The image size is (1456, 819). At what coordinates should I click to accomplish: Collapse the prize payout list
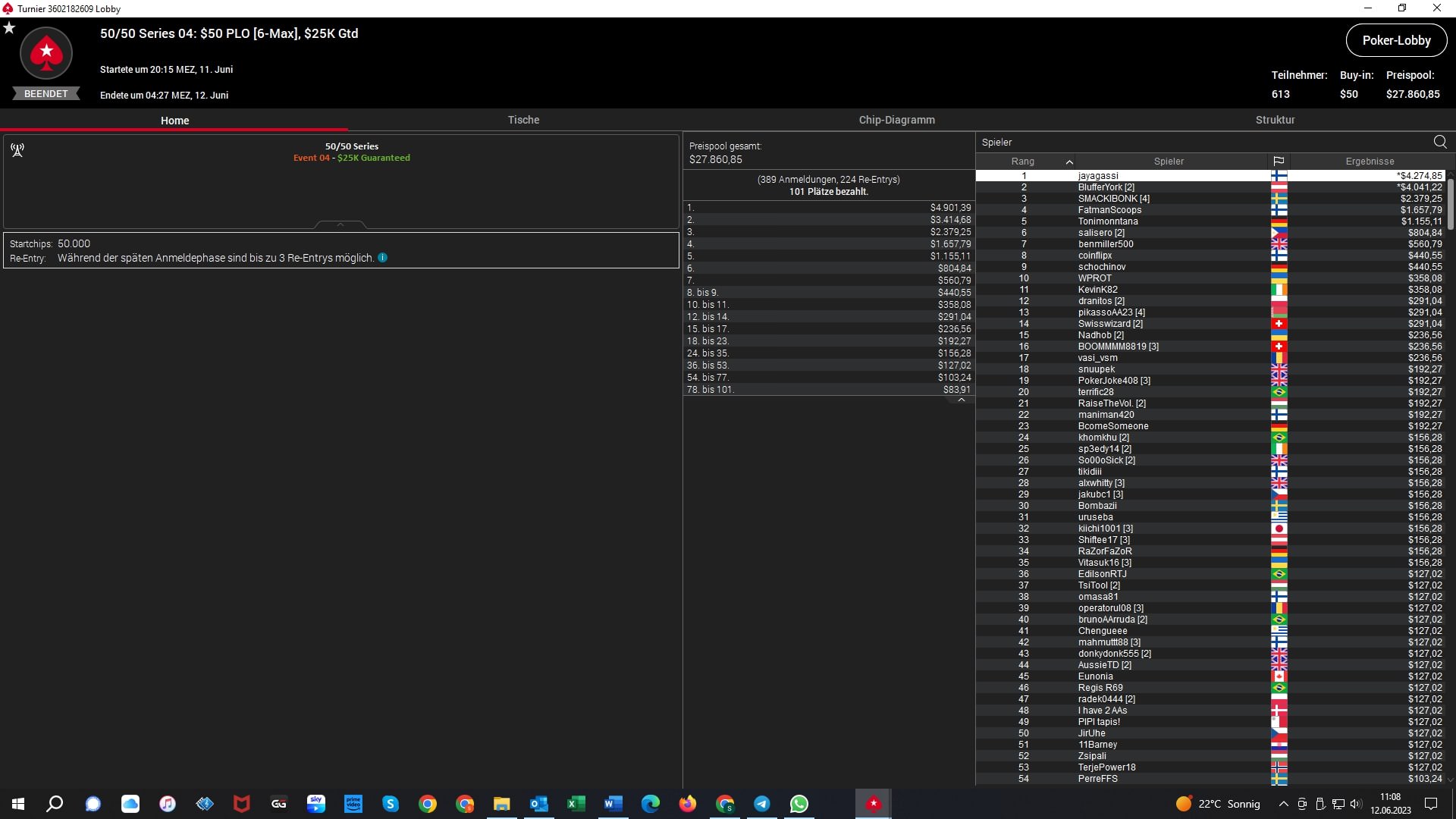click(962, 400)
